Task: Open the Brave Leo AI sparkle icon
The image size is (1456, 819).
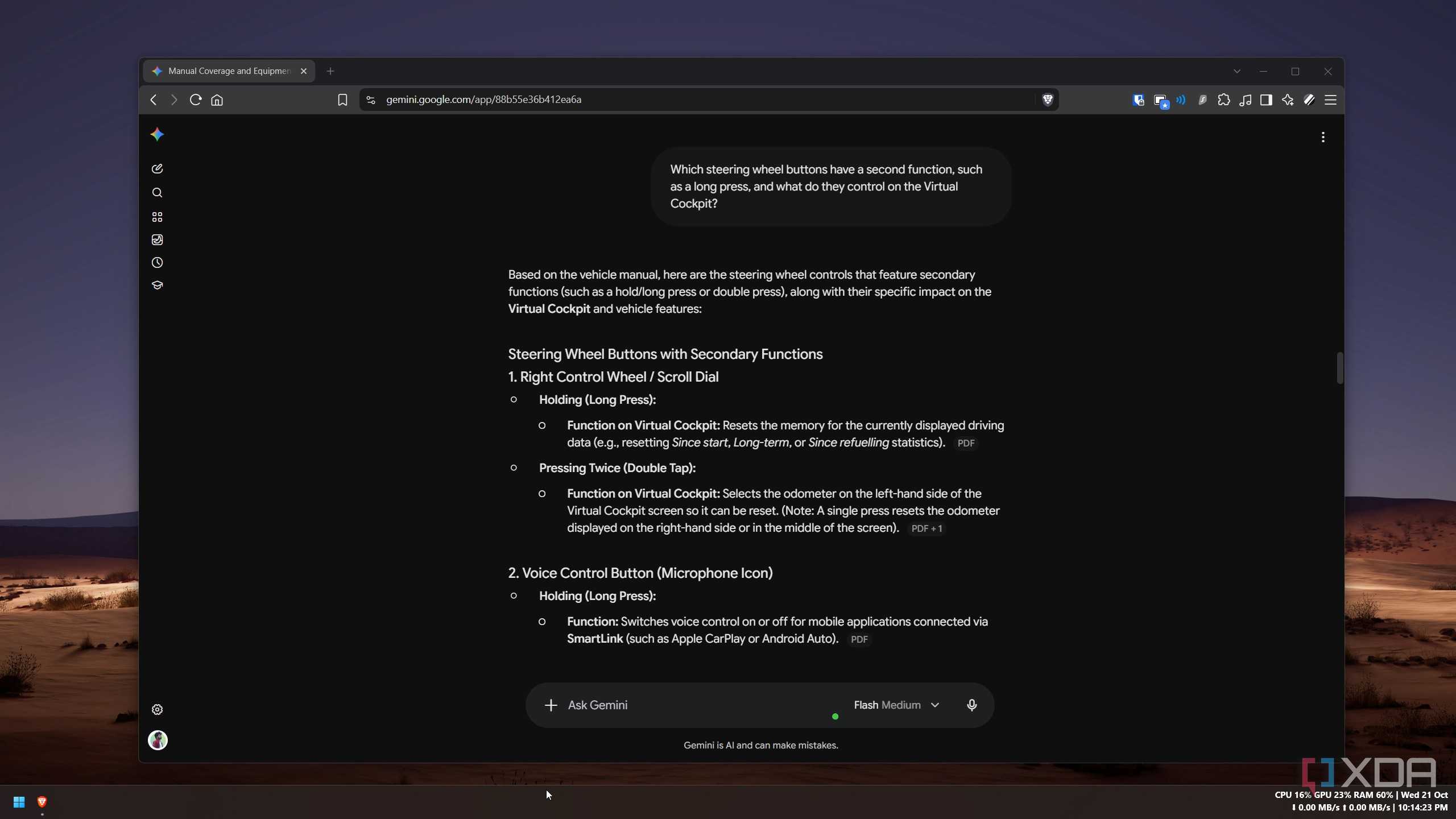Action: click(x=1288, y=100)
